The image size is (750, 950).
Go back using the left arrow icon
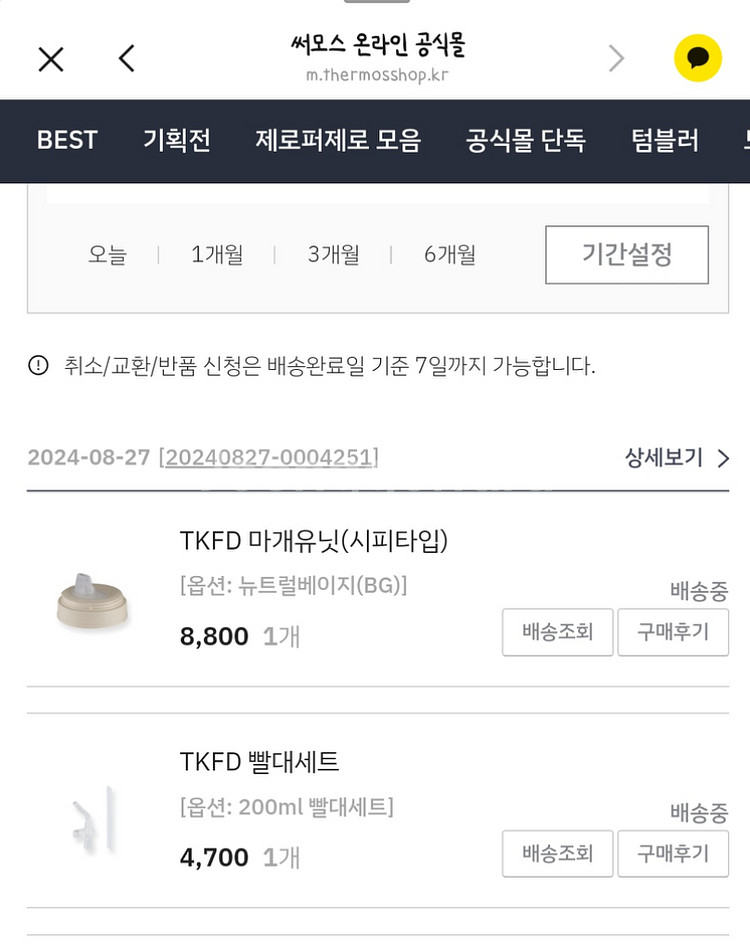point(126,59)
